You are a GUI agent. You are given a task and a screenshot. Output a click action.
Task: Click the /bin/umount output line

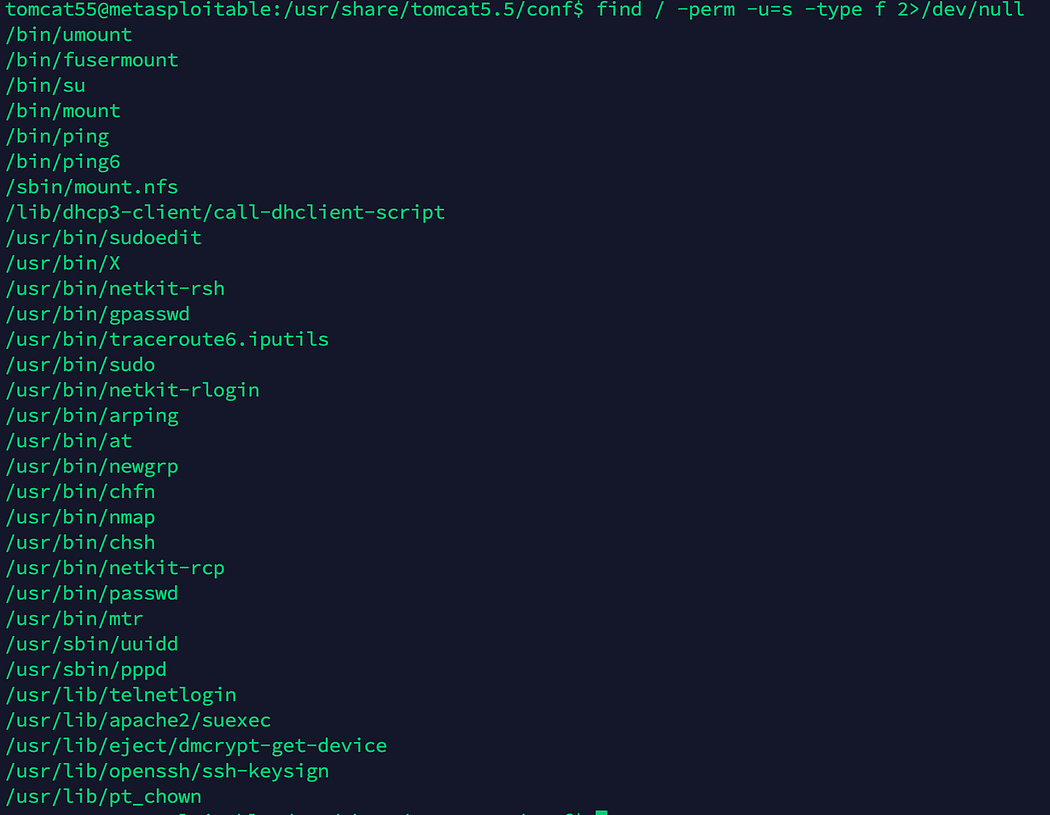point(68,34)
